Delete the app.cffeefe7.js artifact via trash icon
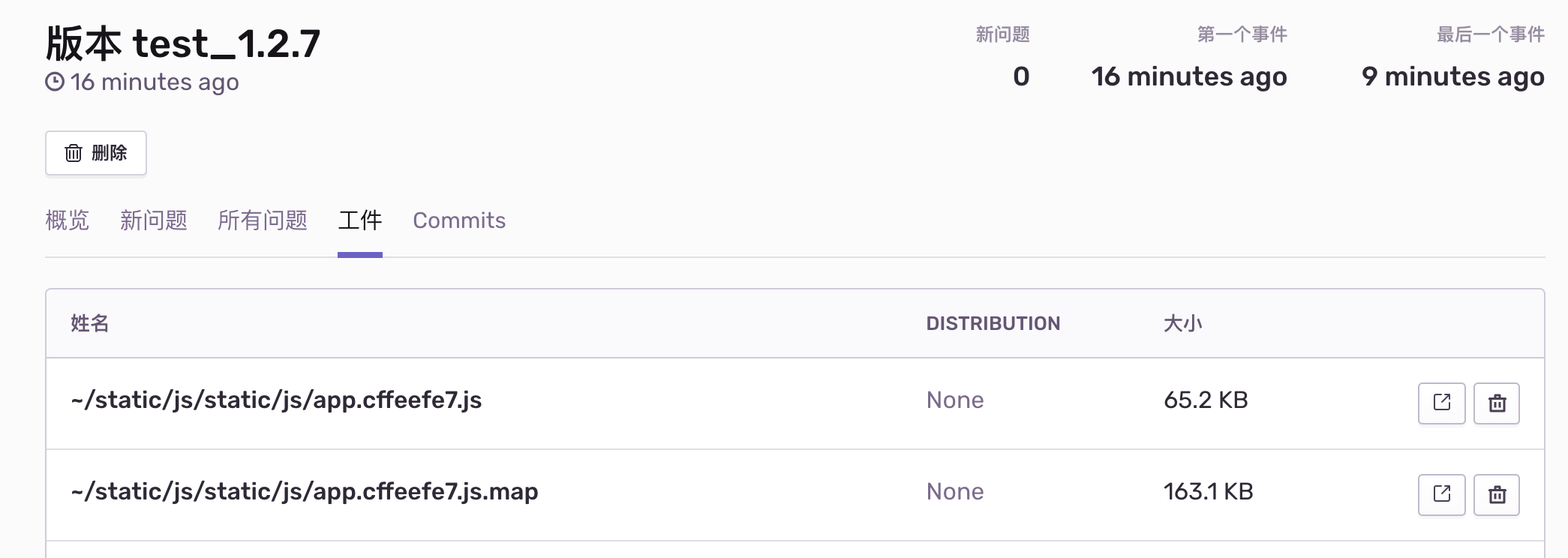This screenshot has height=558, width=1568. 1496,402
